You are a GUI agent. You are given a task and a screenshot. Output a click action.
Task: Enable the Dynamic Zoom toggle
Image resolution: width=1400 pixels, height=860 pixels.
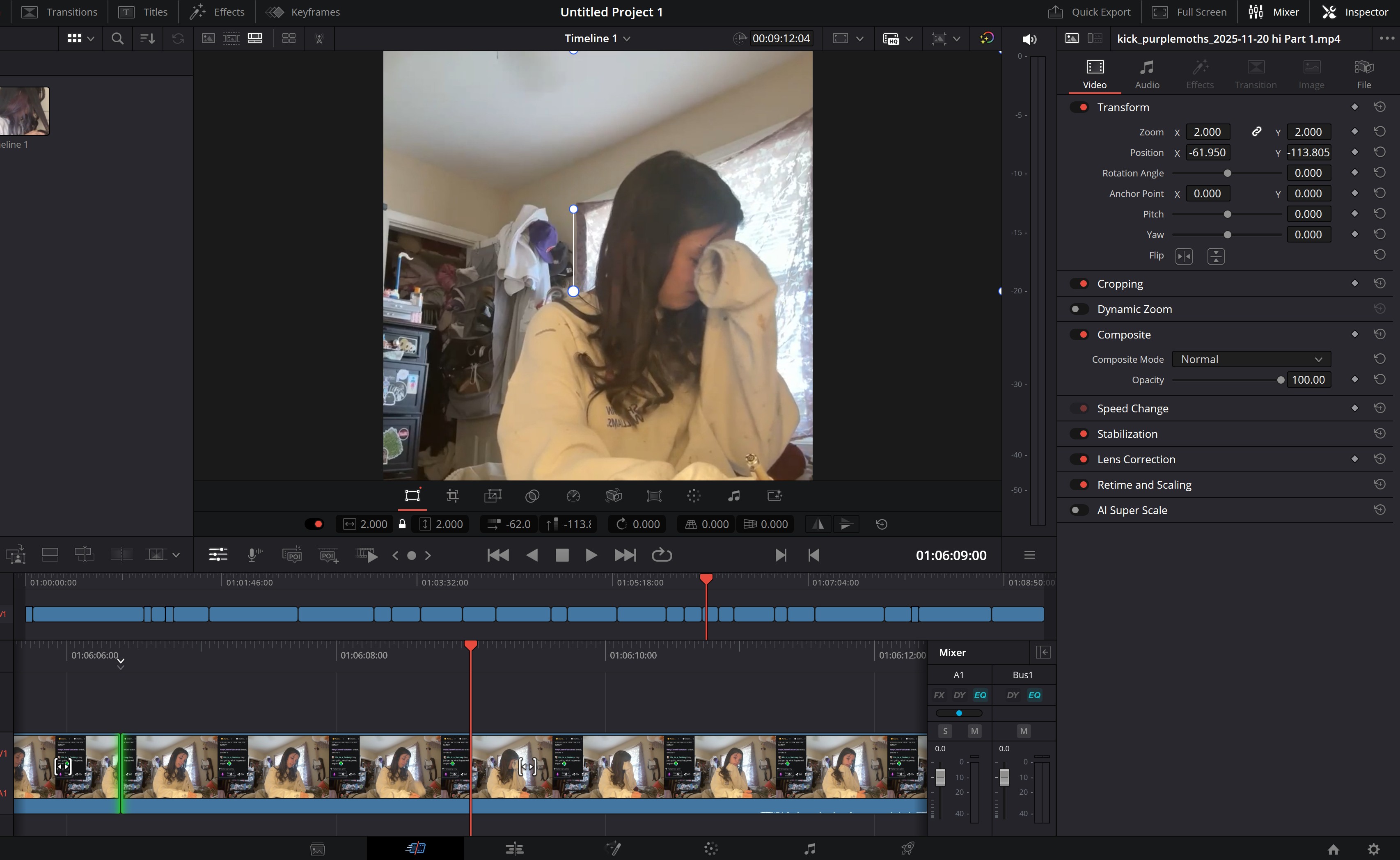pos(1079,309)
